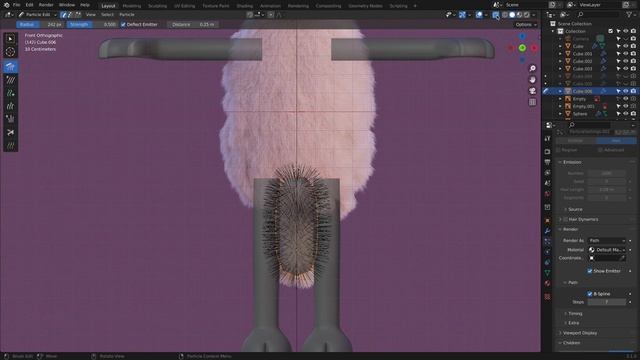Open the Output properties tab icon

547,162
